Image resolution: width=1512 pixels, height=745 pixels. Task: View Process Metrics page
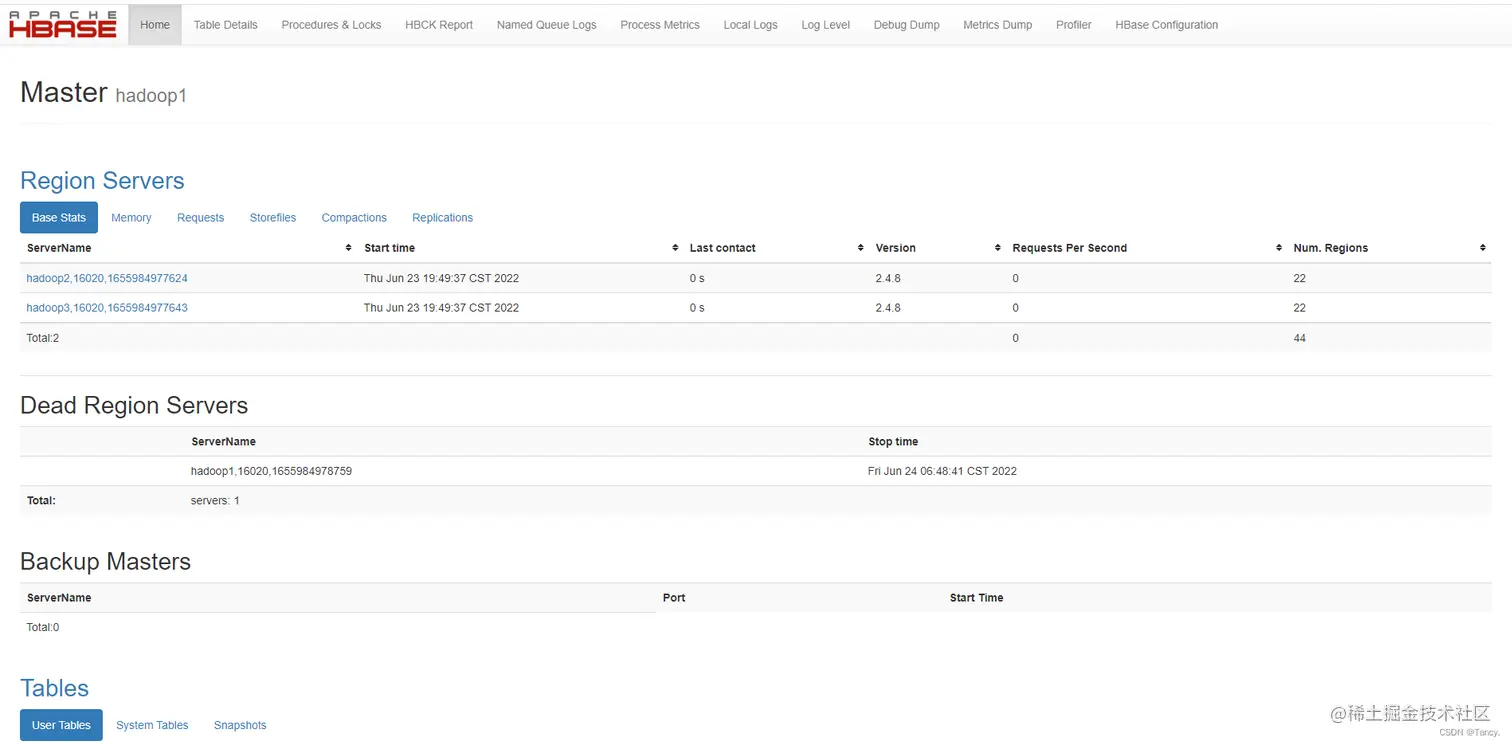pyautogui.click(x=660, y=25)
